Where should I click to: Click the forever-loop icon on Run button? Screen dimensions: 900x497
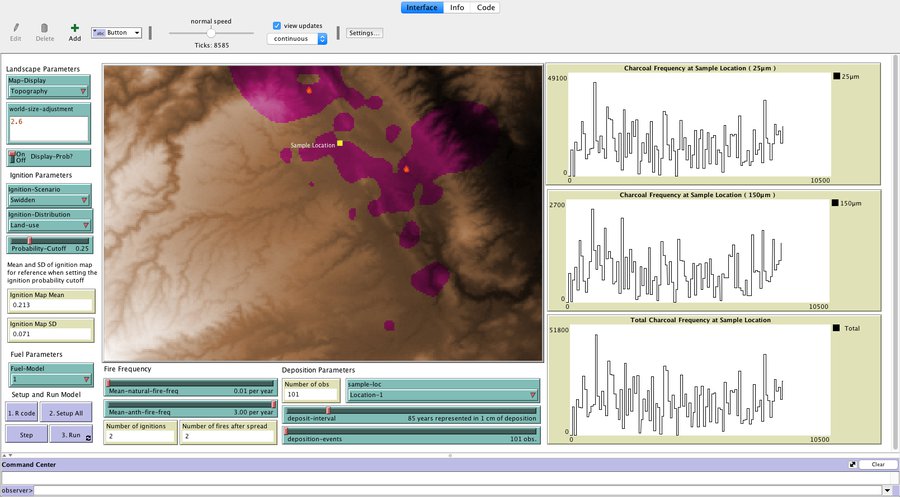pyautogui.click(x=88, y=438)
